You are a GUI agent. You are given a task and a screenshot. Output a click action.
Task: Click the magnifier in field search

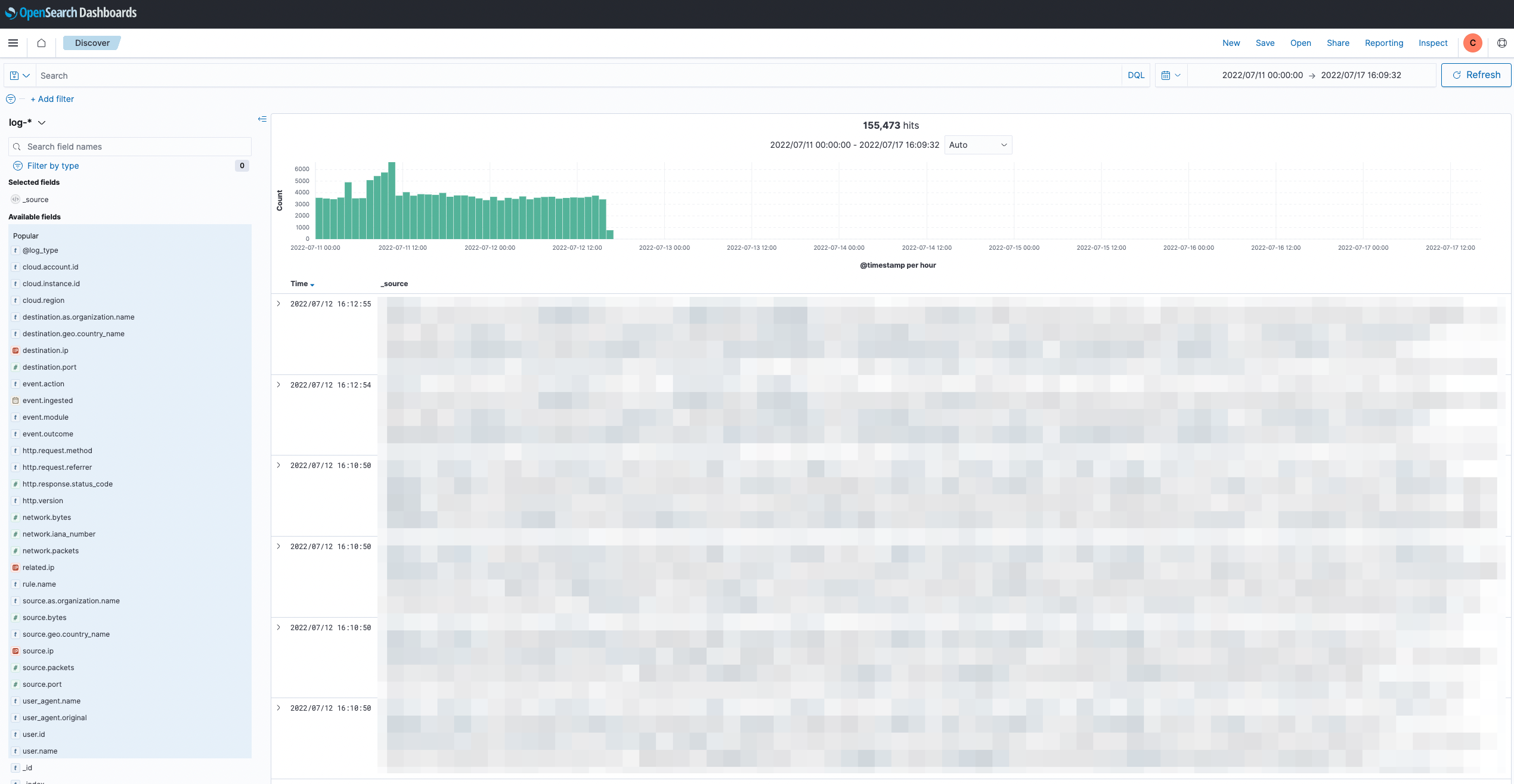[x=17, y=147]
